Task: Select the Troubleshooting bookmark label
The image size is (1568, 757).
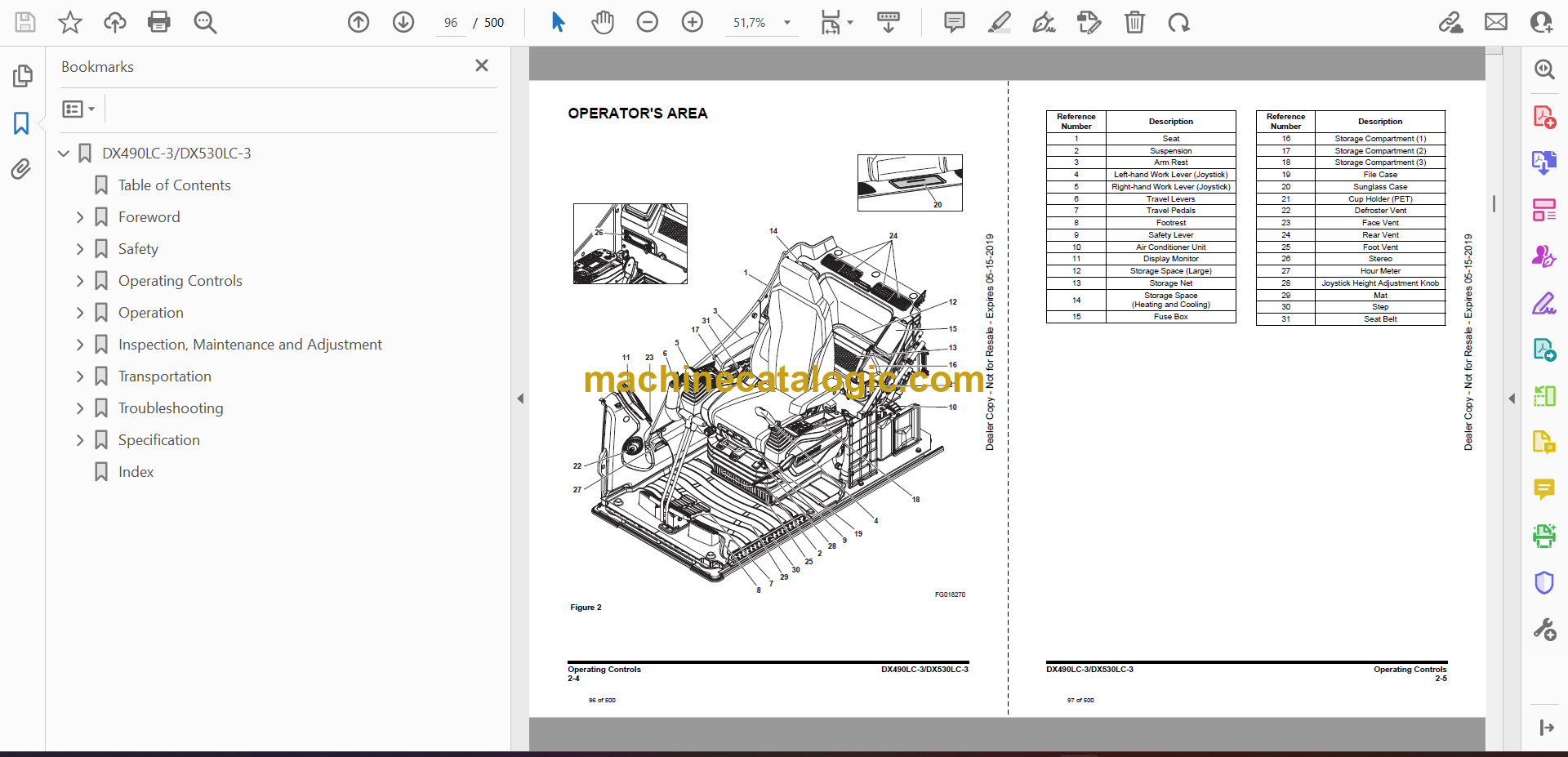Action: click(x=171, y=408)
